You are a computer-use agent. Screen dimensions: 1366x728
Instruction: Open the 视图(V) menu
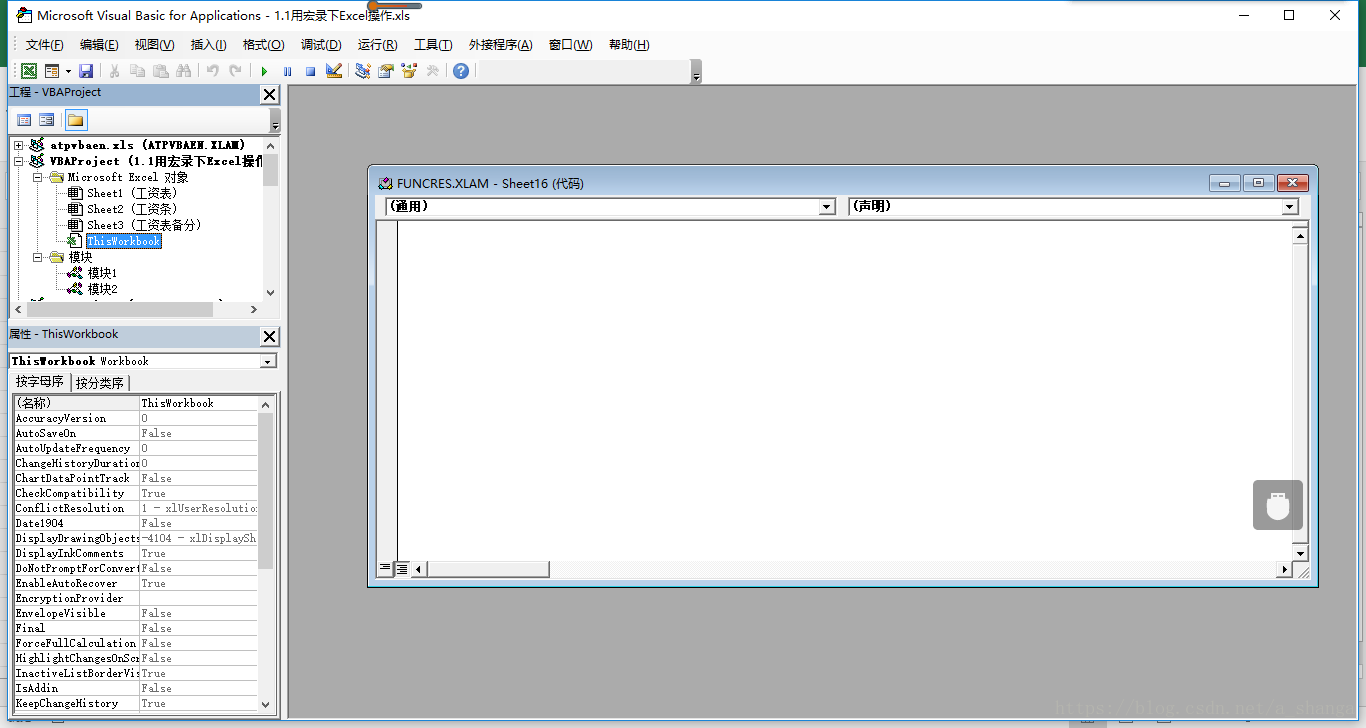click(155, 45)
